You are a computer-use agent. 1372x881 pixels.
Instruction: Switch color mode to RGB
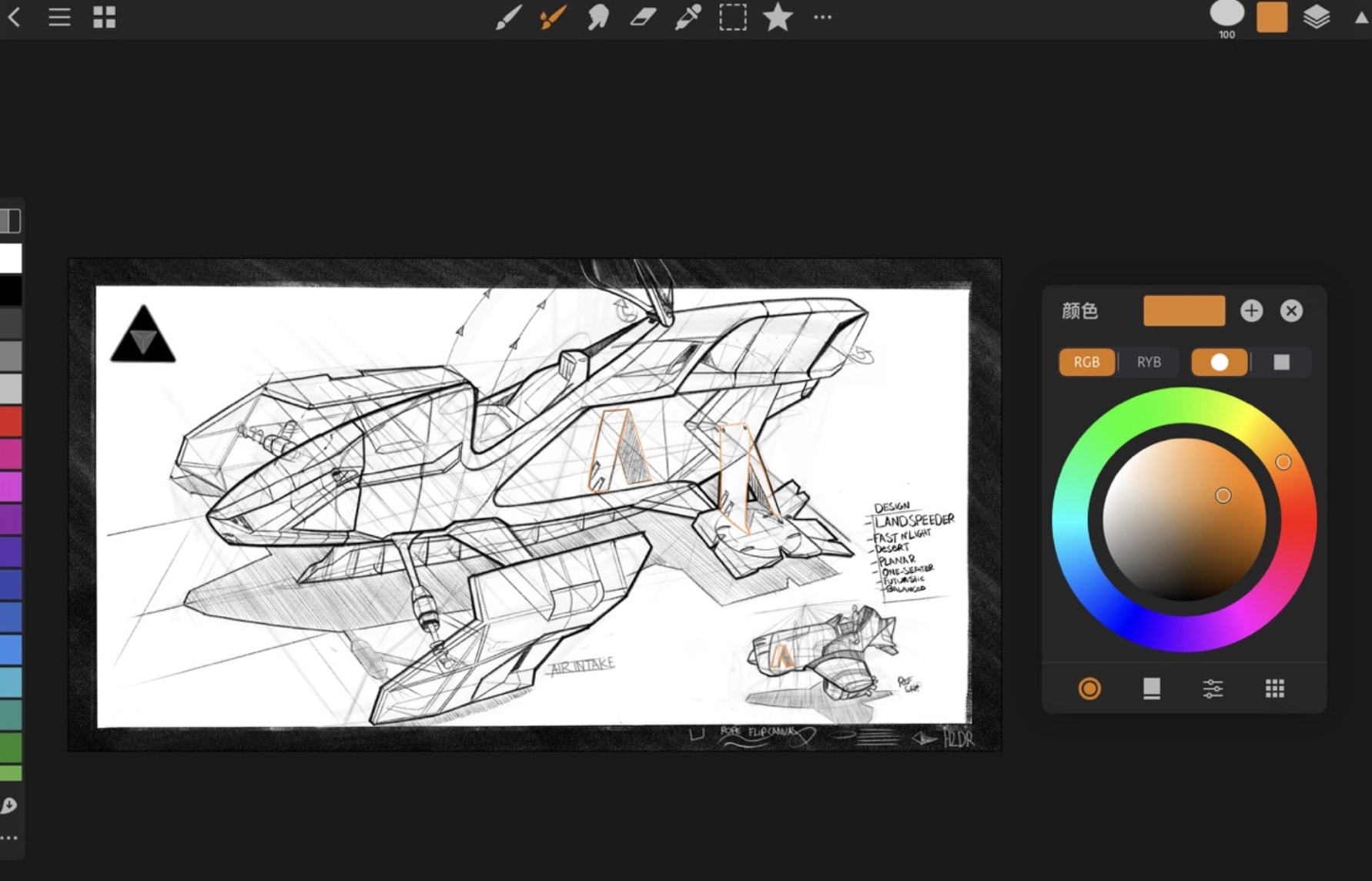[x=1086, y=362]
